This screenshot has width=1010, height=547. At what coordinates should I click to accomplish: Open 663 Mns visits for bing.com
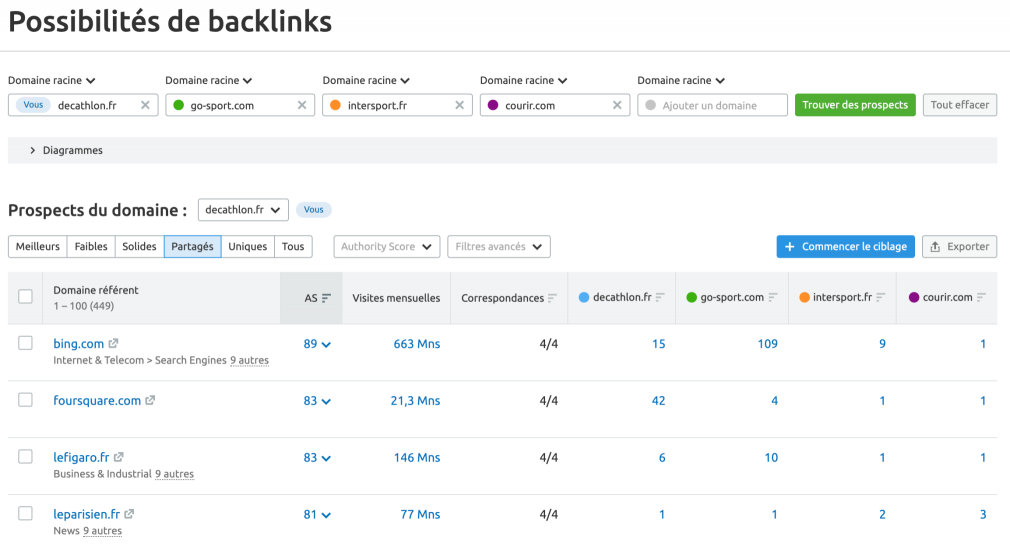click(417, 344)
